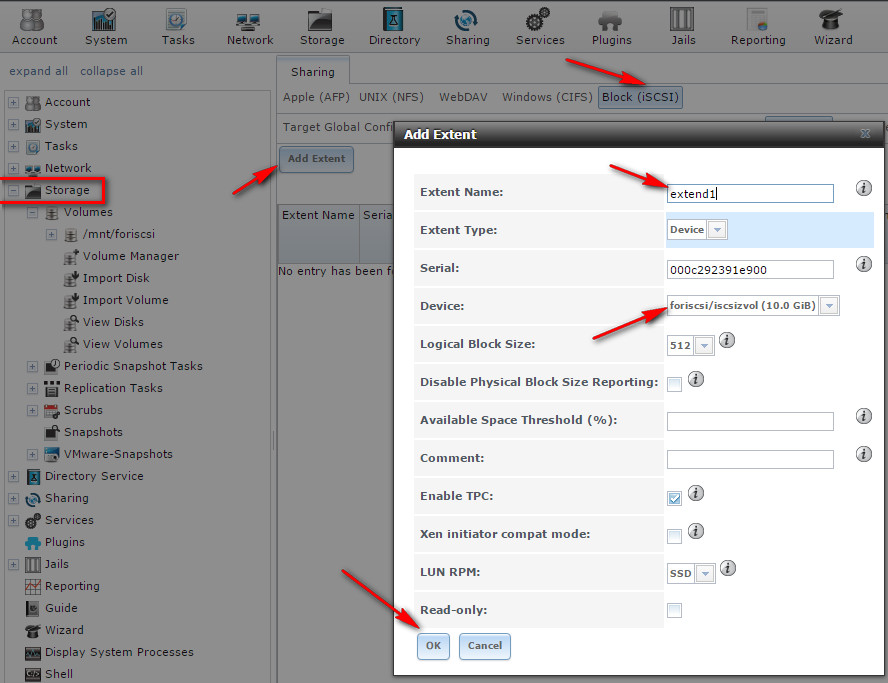
Task: Expand the Periodic Snapshot Tasks node
Action: (32, 366)
